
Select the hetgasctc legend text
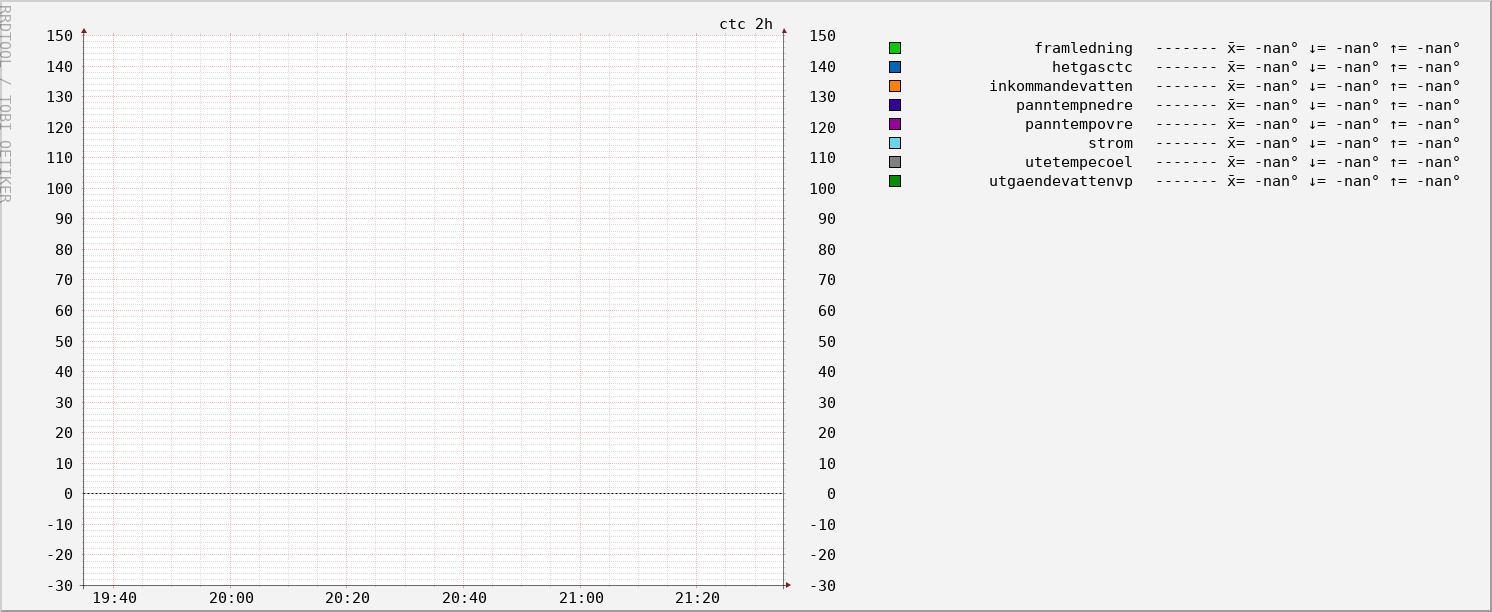tap(1092, 67)
